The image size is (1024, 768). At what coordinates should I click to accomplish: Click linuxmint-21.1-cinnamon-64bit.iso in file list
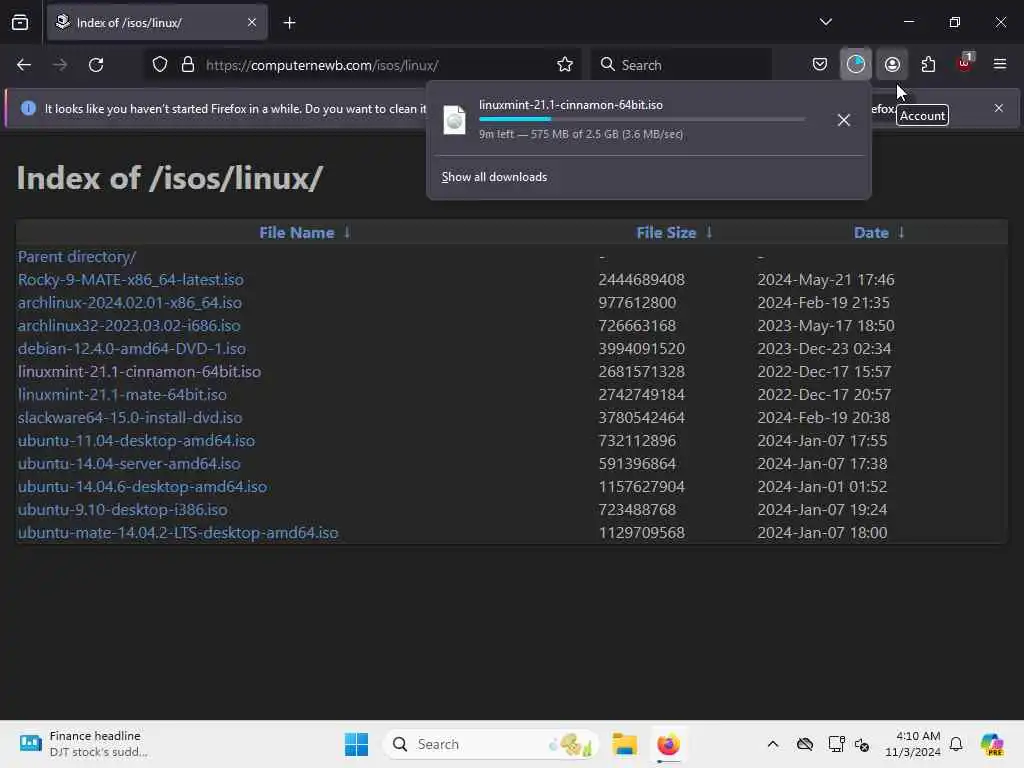tap(139, 372)
